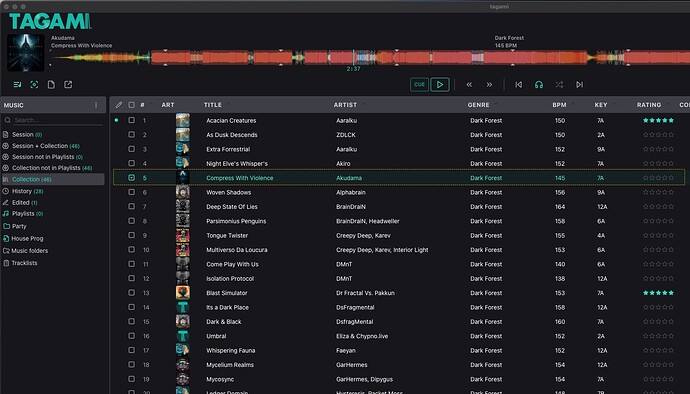
Task: Click the document file icon in toolbar
Action: tap(51, 85)
